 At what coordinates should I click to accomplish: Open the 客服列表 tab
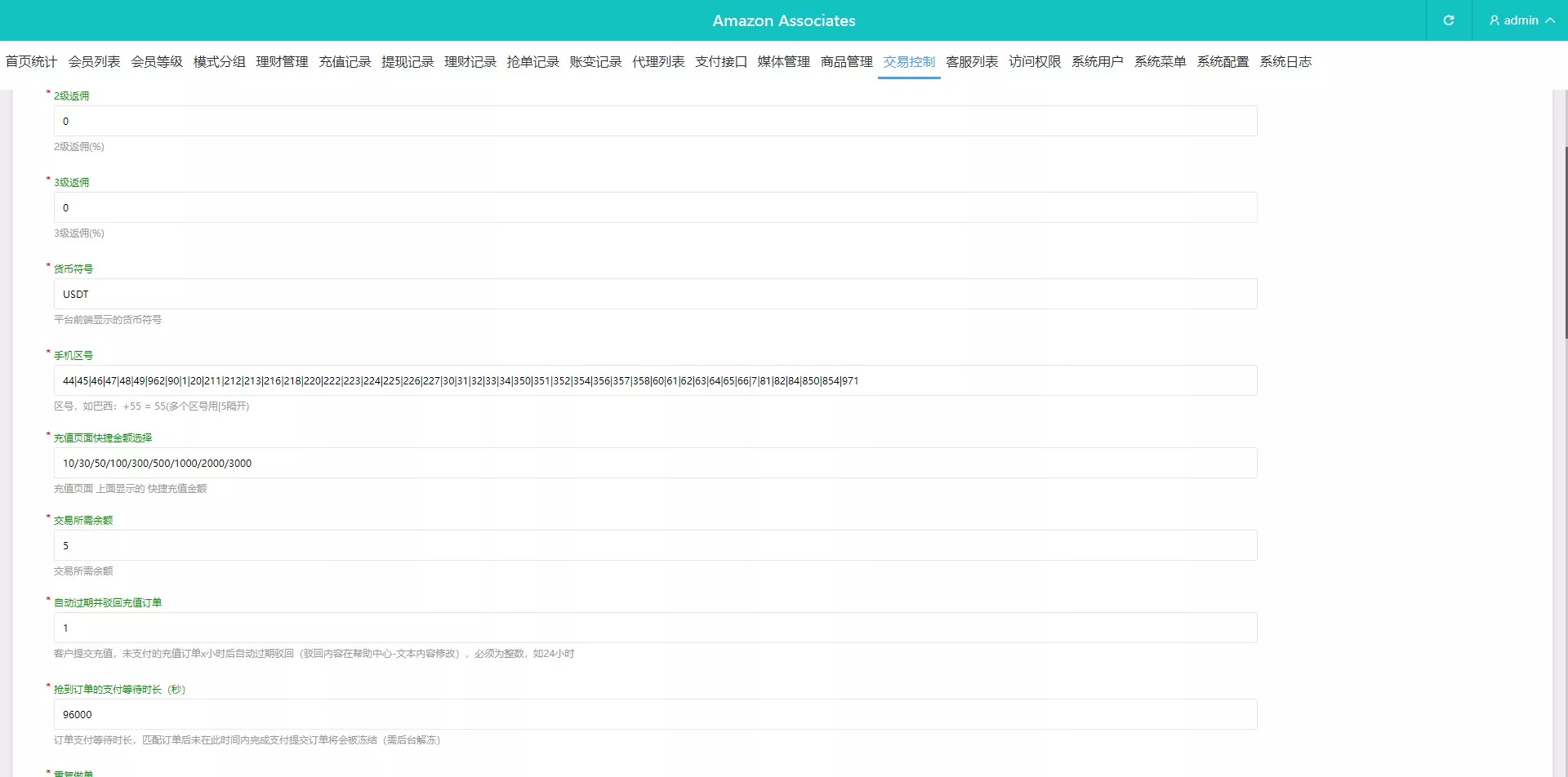coord(972,62)
